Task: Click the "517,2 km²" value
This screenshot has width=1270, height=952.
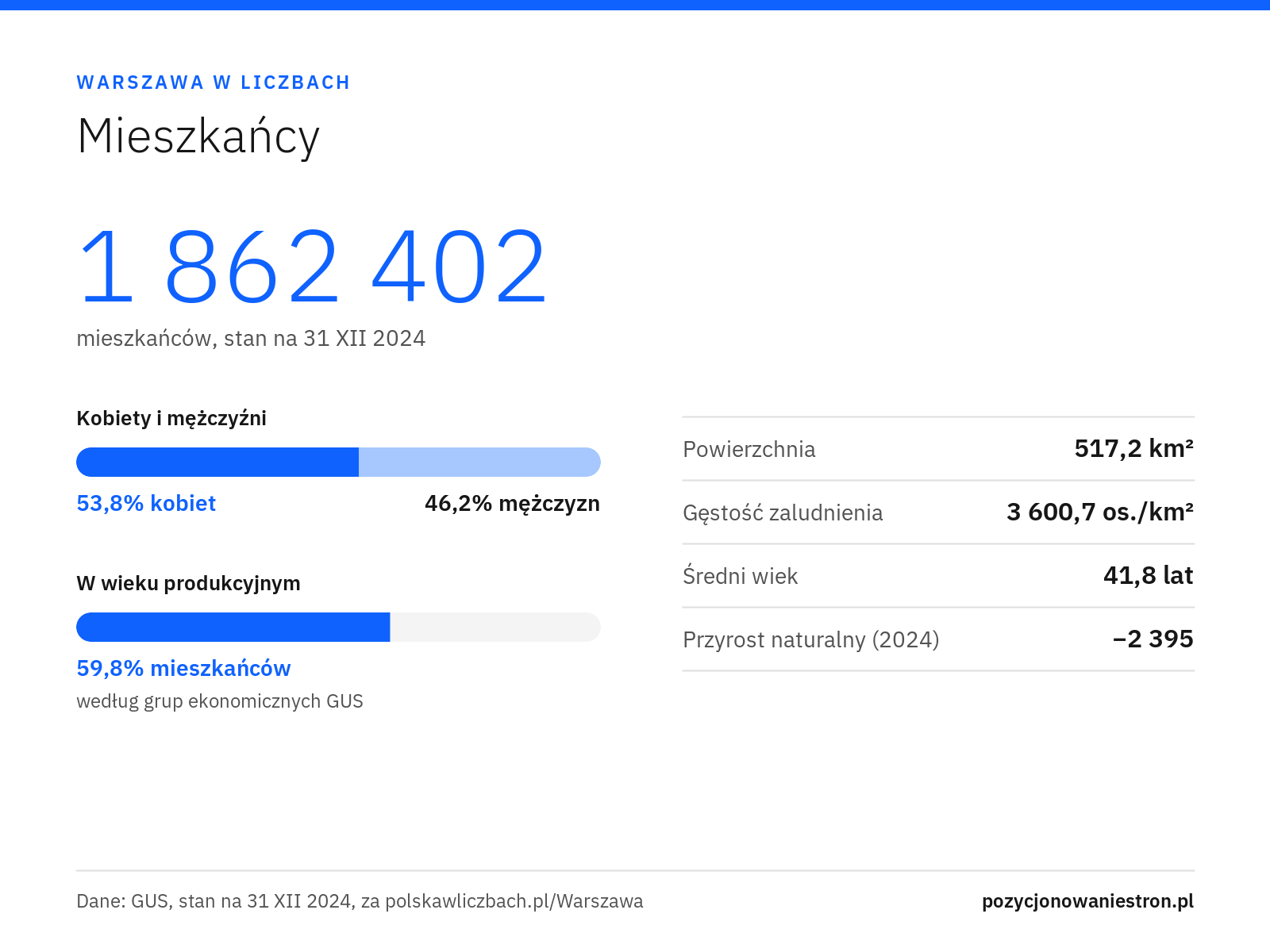Action: click(x=1134, y=448)
